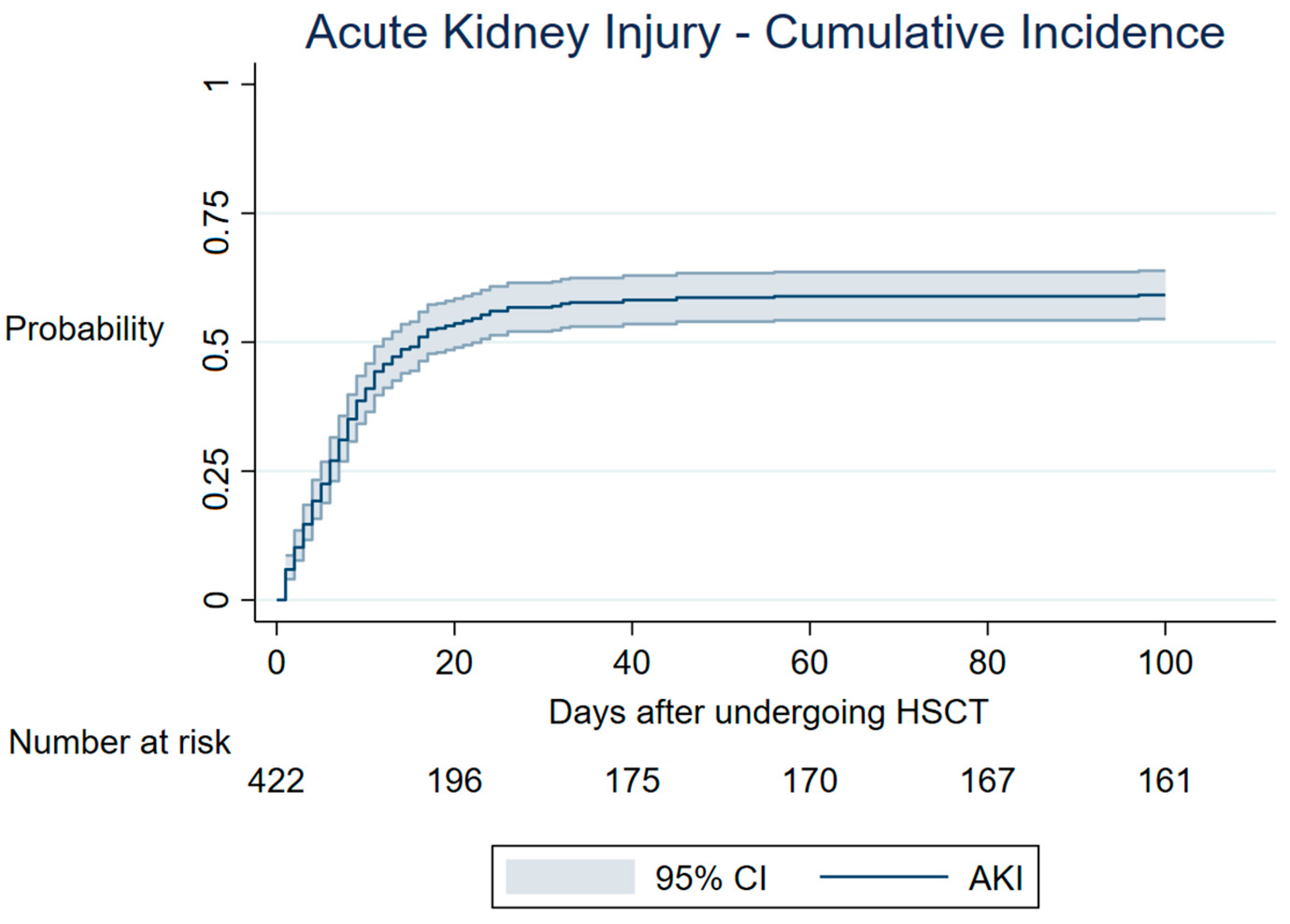Click the x-axis tick label '100'
The height and width of the screenshot is (924, 1290).
(x=1165, y=663)
